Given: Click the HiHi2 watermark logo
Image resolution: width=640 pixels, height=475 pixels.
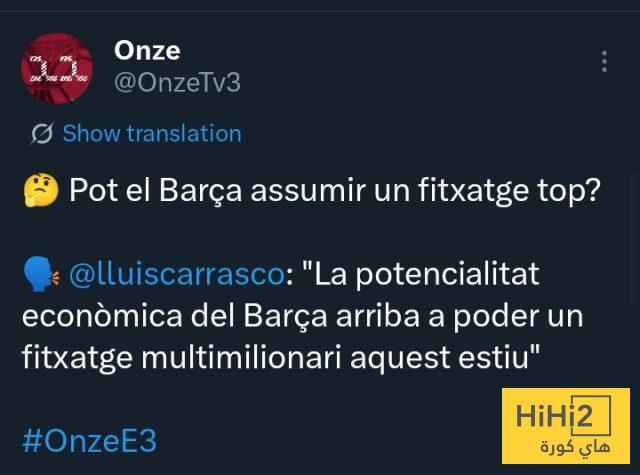Looking at the screenshot, I should pyautogui.click(x=565, y=426).
